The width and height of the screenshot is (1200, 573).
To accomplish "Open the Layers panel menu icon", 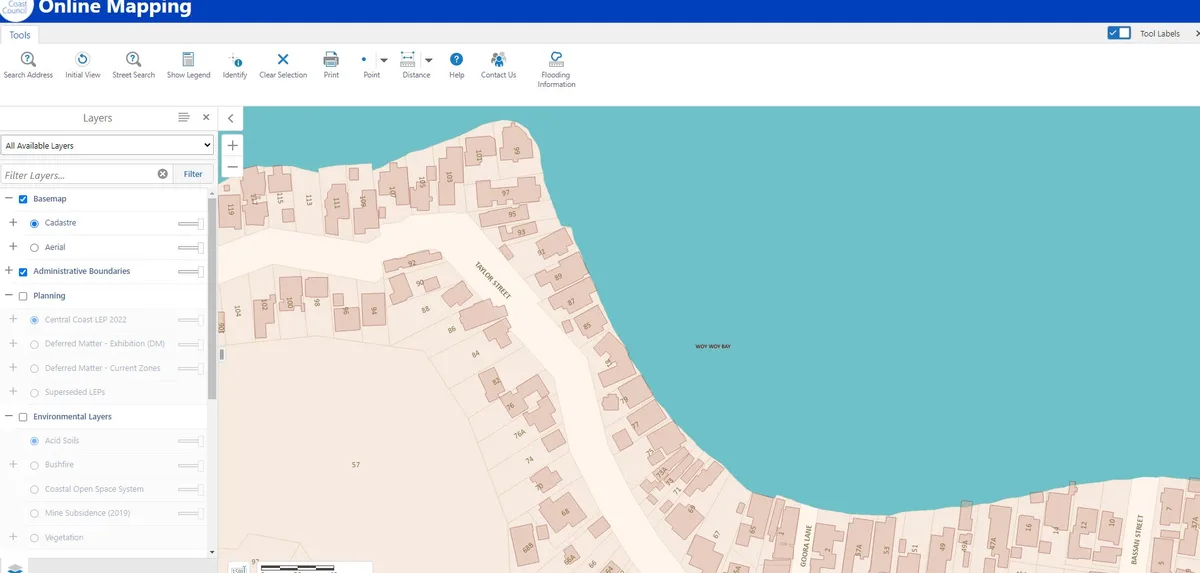I will click(x=184, y=117).
